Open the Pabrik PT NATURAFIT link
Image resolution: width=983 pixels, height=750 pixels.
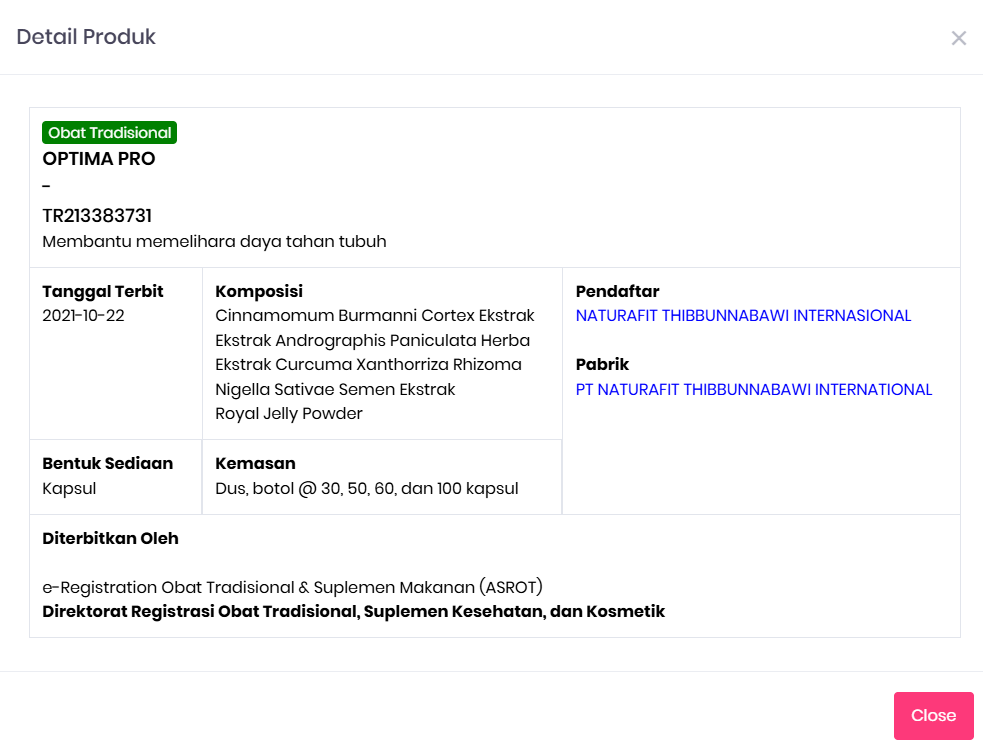click(753, 390)
